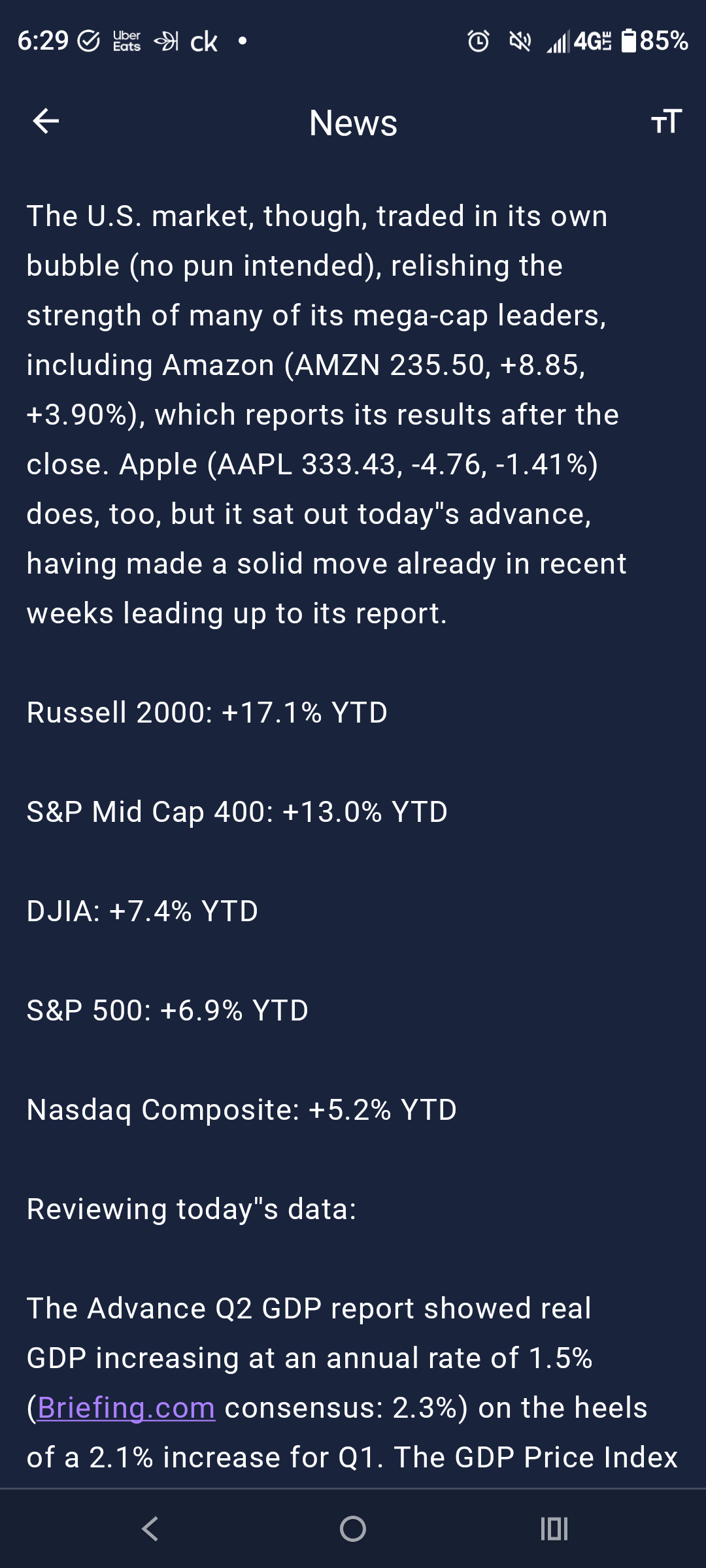
Task: Tap the alarm clock status icon
Action: click(479, 41)
